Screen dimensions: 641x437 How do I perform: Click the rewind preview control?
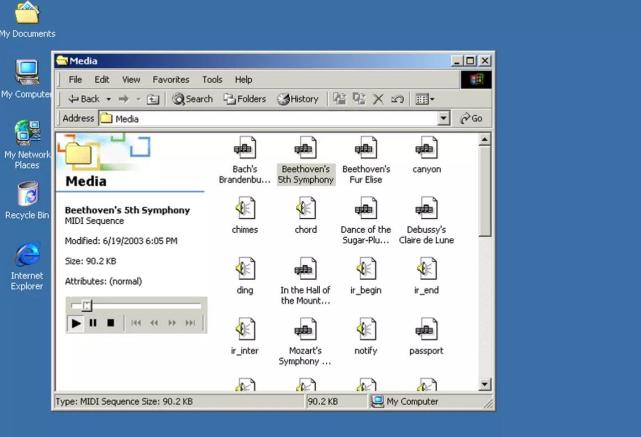[x=154, y=323]
